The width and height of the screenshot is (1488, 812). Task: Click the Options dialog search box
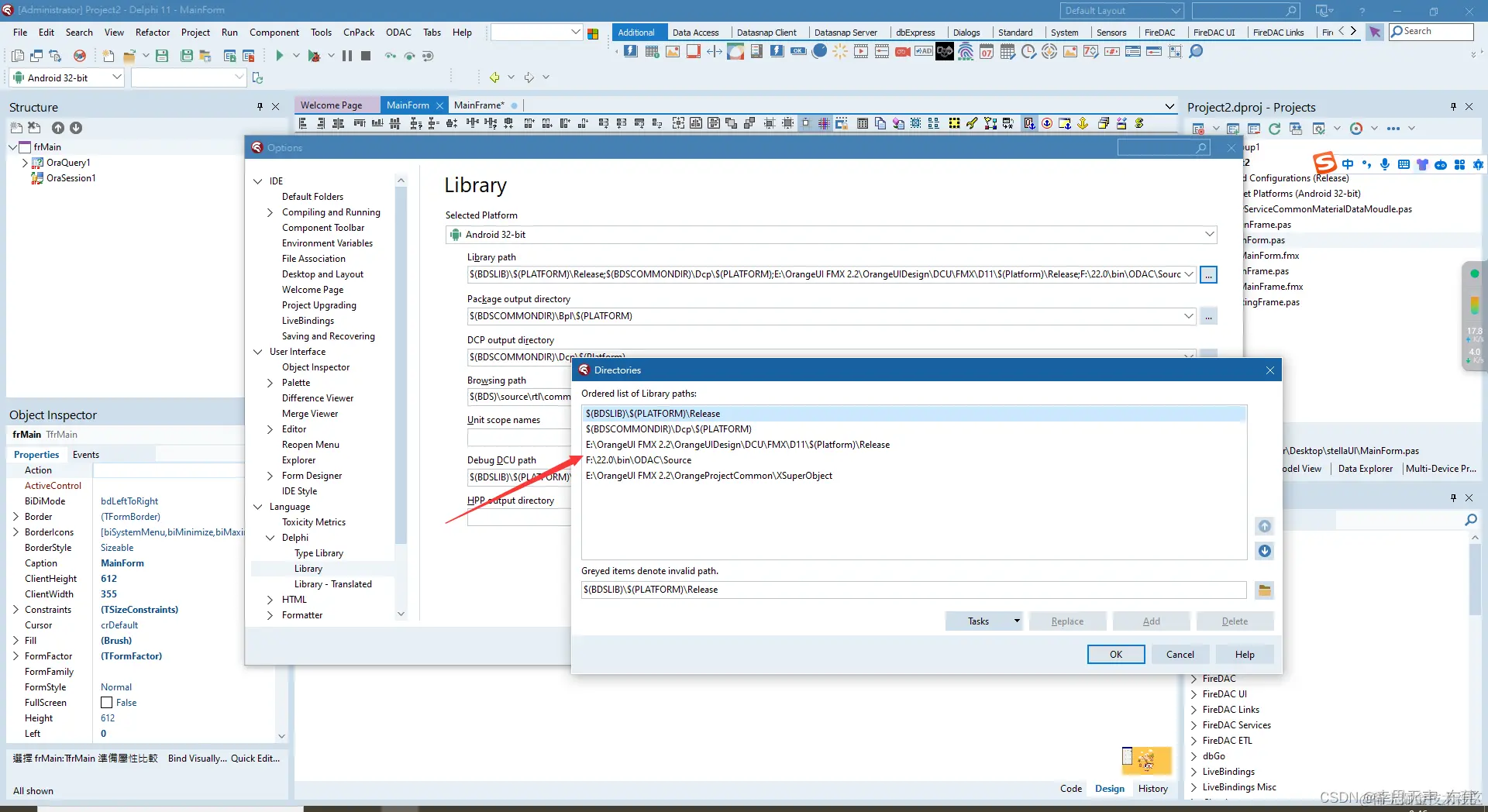click(x=1164, y=148)
